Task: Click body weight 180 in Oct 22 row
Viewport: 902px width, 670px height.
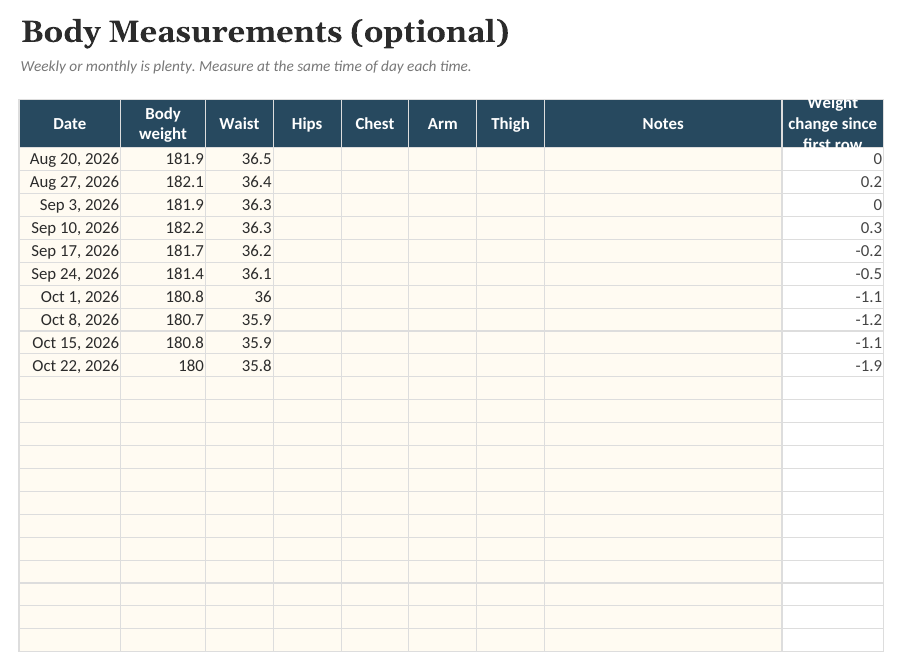Action: [163, 366]
